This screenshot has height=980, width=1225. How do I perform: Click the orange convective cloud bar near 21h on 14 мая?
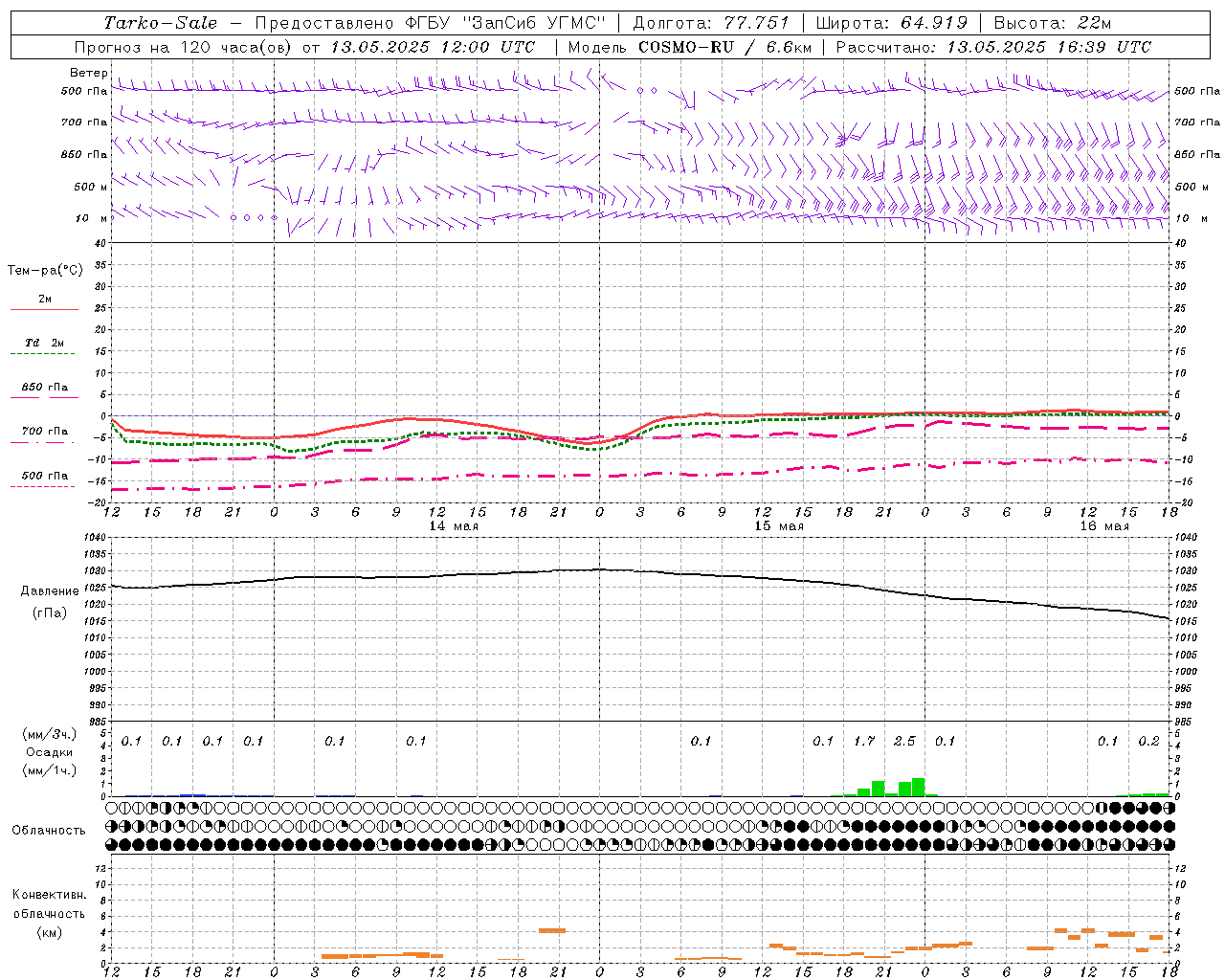tap(552, 930)
